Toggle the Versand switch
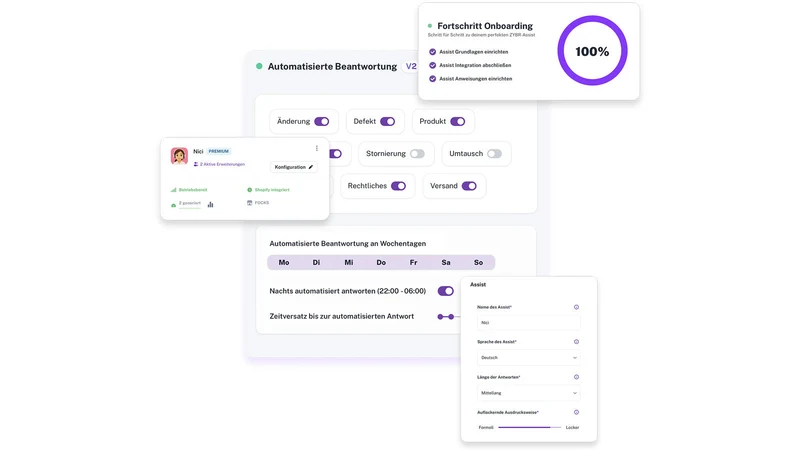This screenshot has height=450, width=800. coord(469,186)
